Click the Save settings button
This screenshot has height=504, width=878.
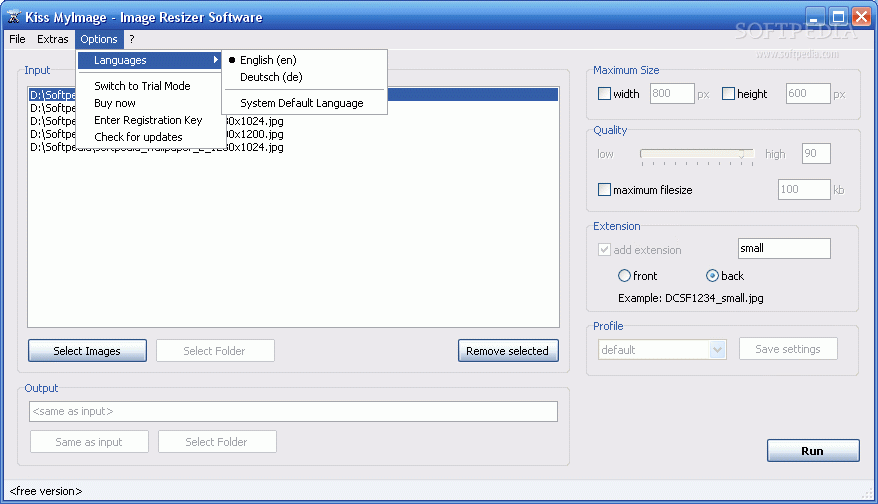(788, 349)
